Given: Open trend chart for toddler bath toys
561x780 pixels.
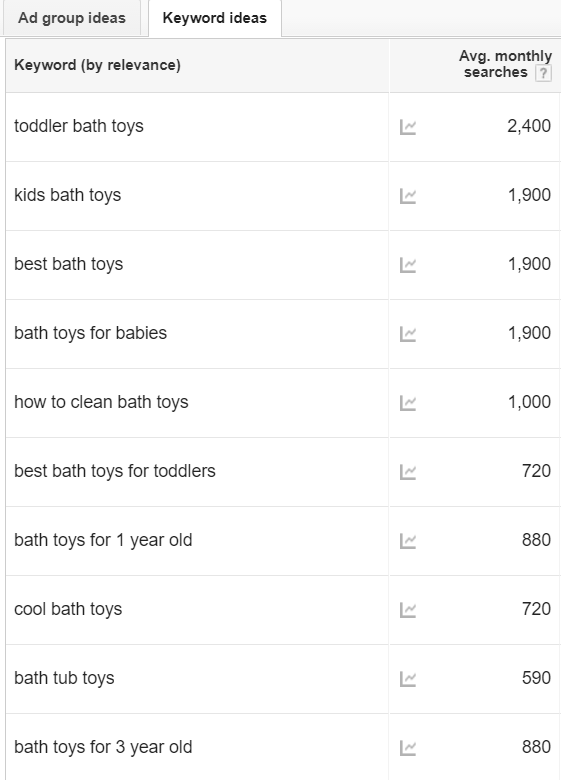Looking at the screenshot, I should click(x=408, y=127).
